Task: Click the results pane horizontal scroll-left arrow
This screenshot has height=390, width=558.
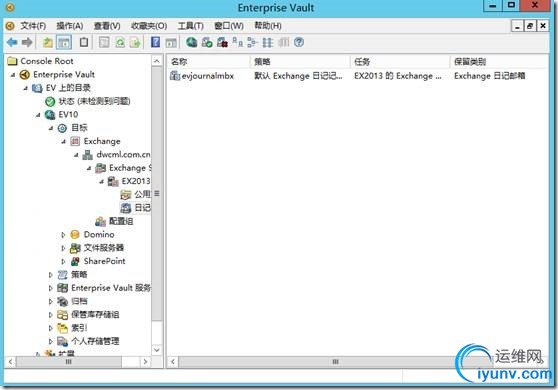Action: point(173,362)
